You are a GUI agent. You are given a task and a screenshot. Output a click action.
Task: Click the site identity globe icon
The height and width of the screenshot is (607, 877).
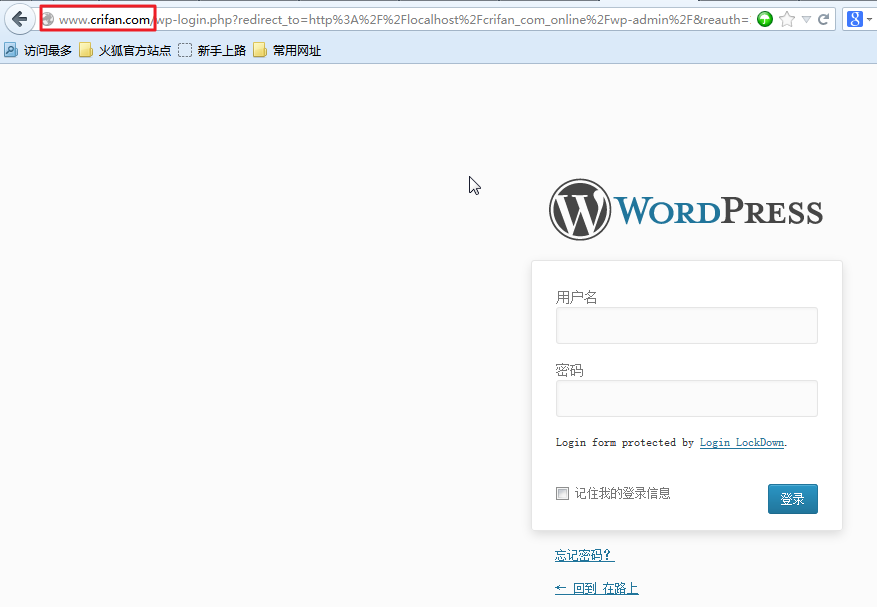click(49, 19)
